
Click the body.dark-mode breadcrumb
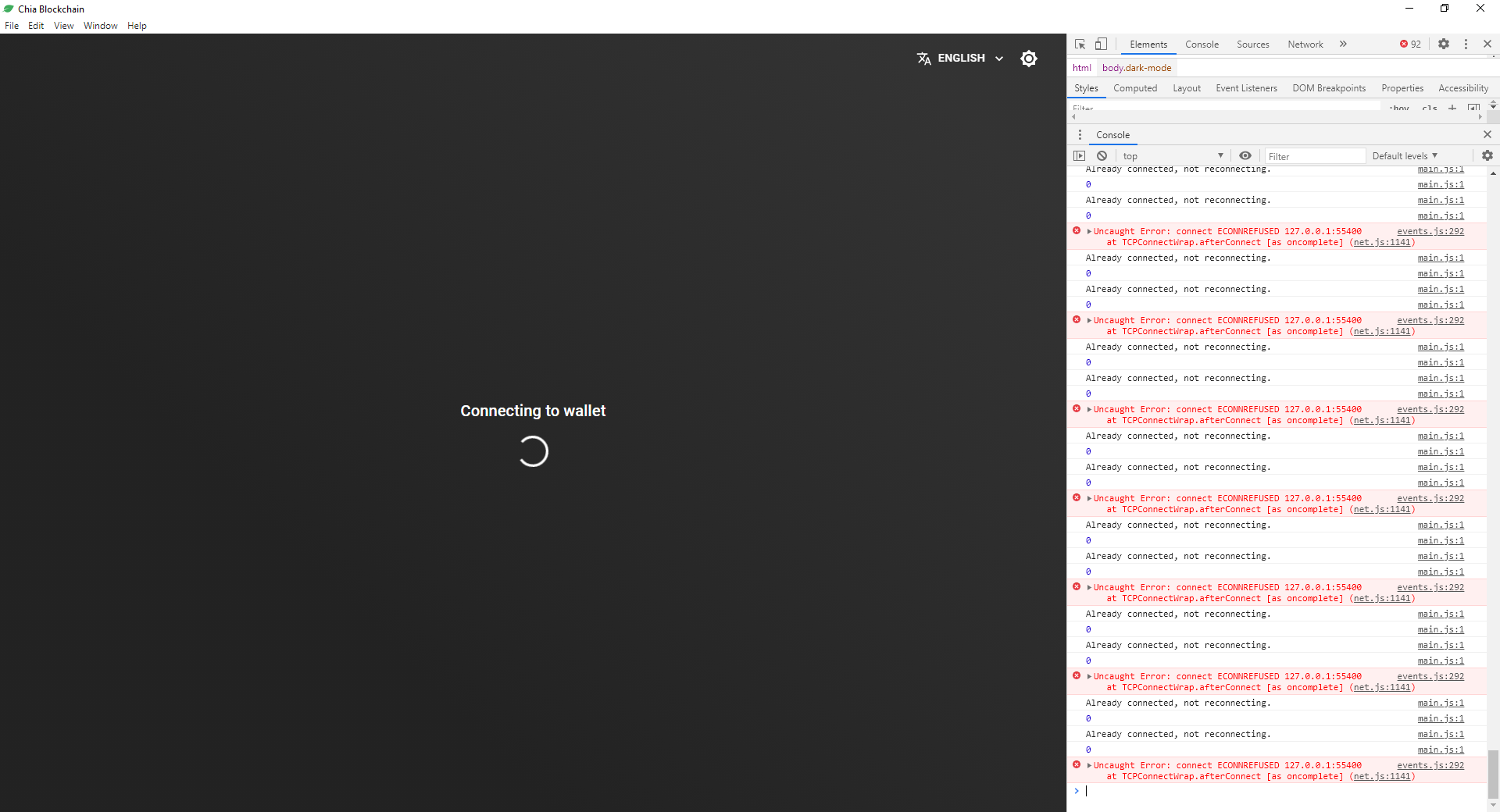point(1137,67)
